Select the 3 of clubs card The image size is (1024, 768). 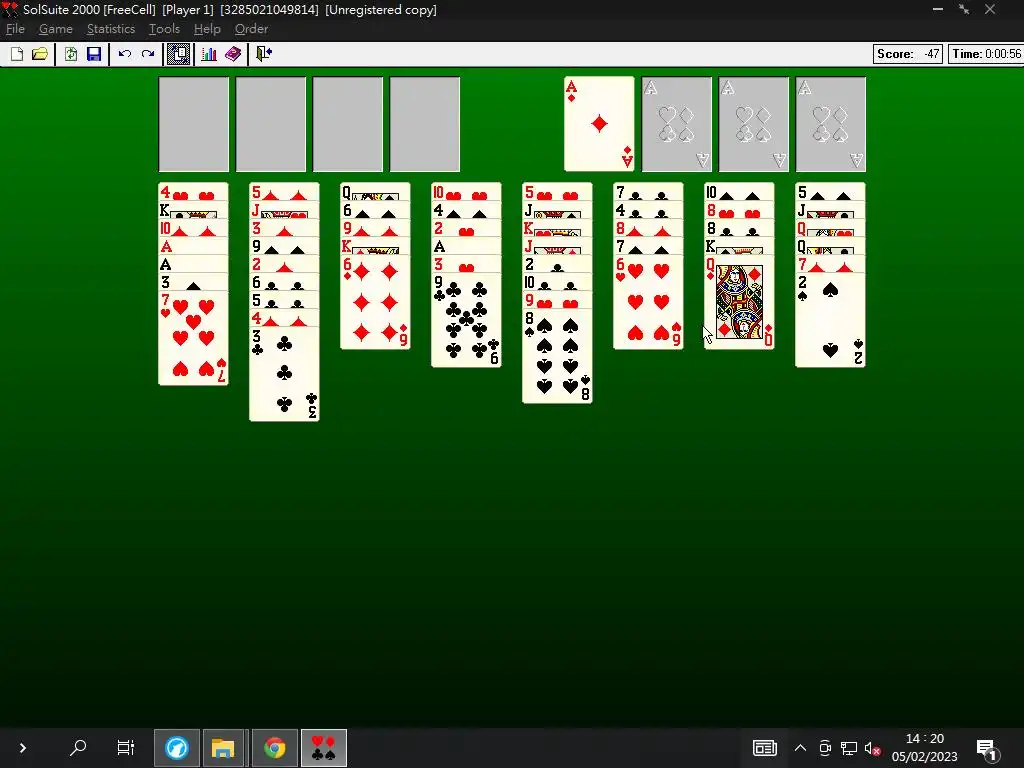pyautogui.click(x=284, y=374)
